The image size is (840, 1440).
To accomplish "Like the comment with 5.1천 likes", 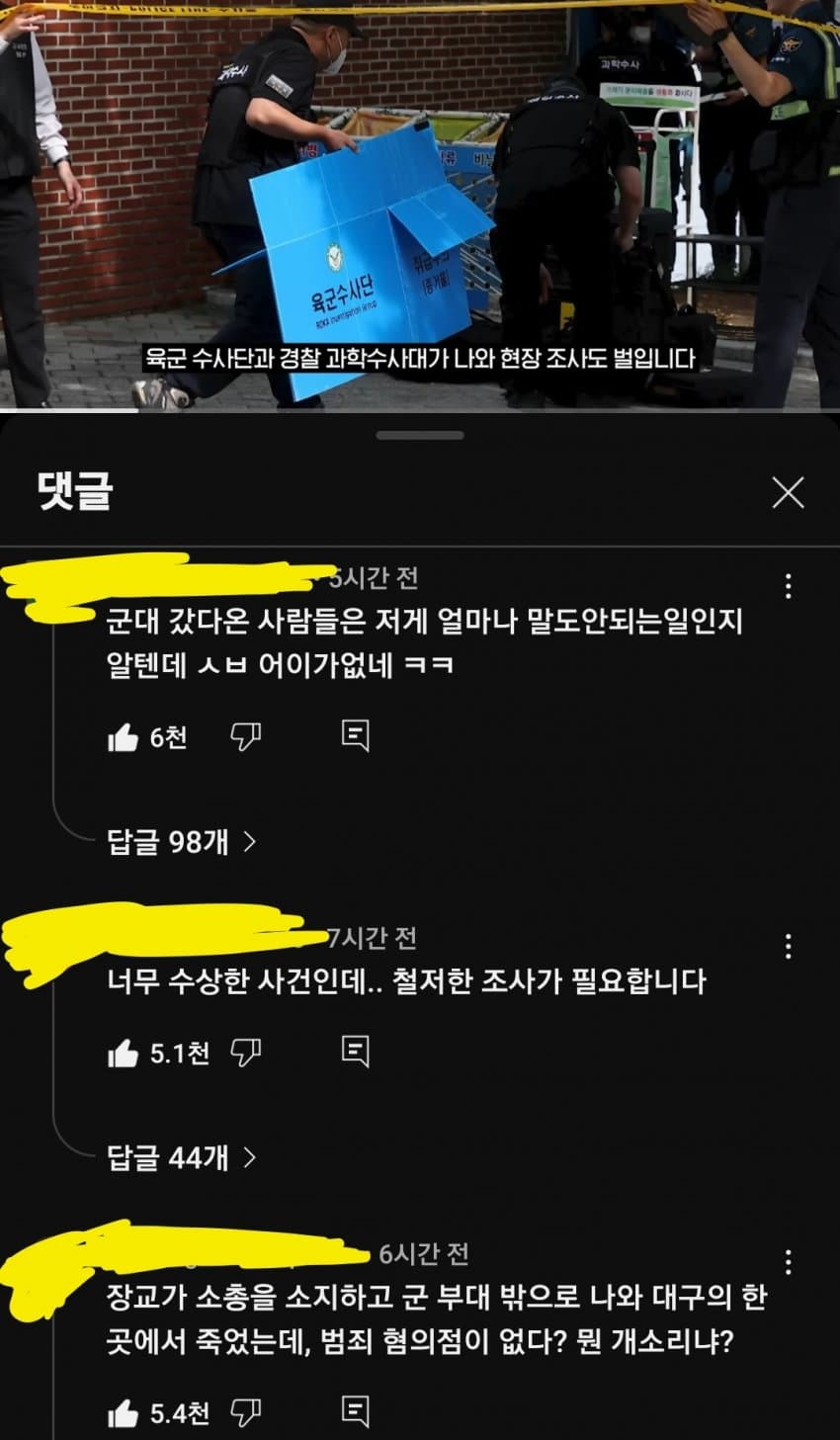I will pos(123,1054).
